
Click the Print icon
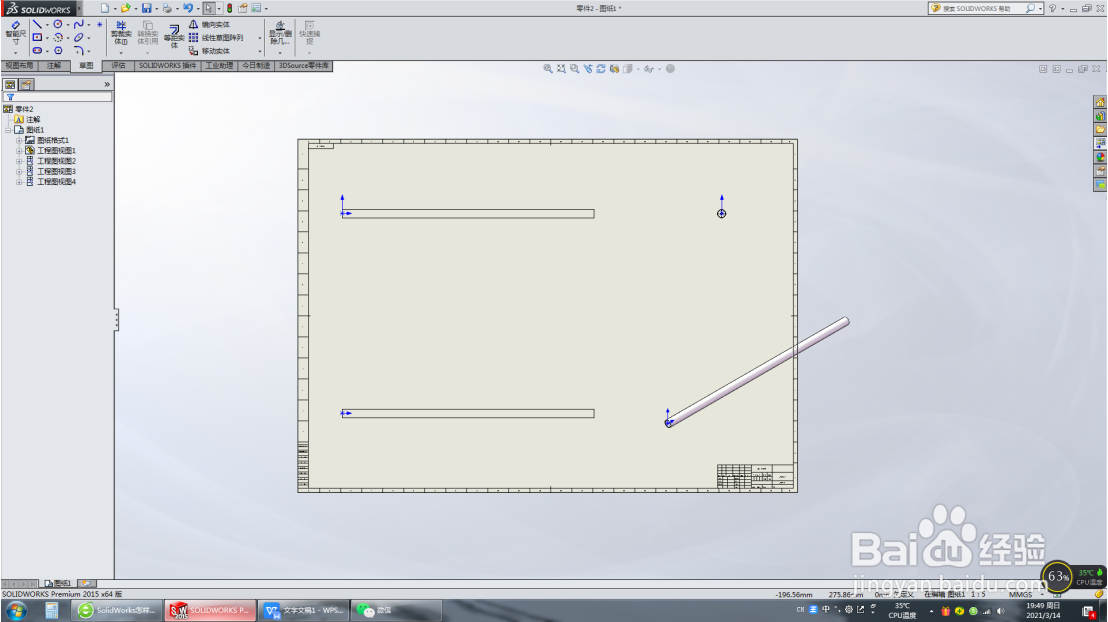pyautogui.click(x=167, y=8)
